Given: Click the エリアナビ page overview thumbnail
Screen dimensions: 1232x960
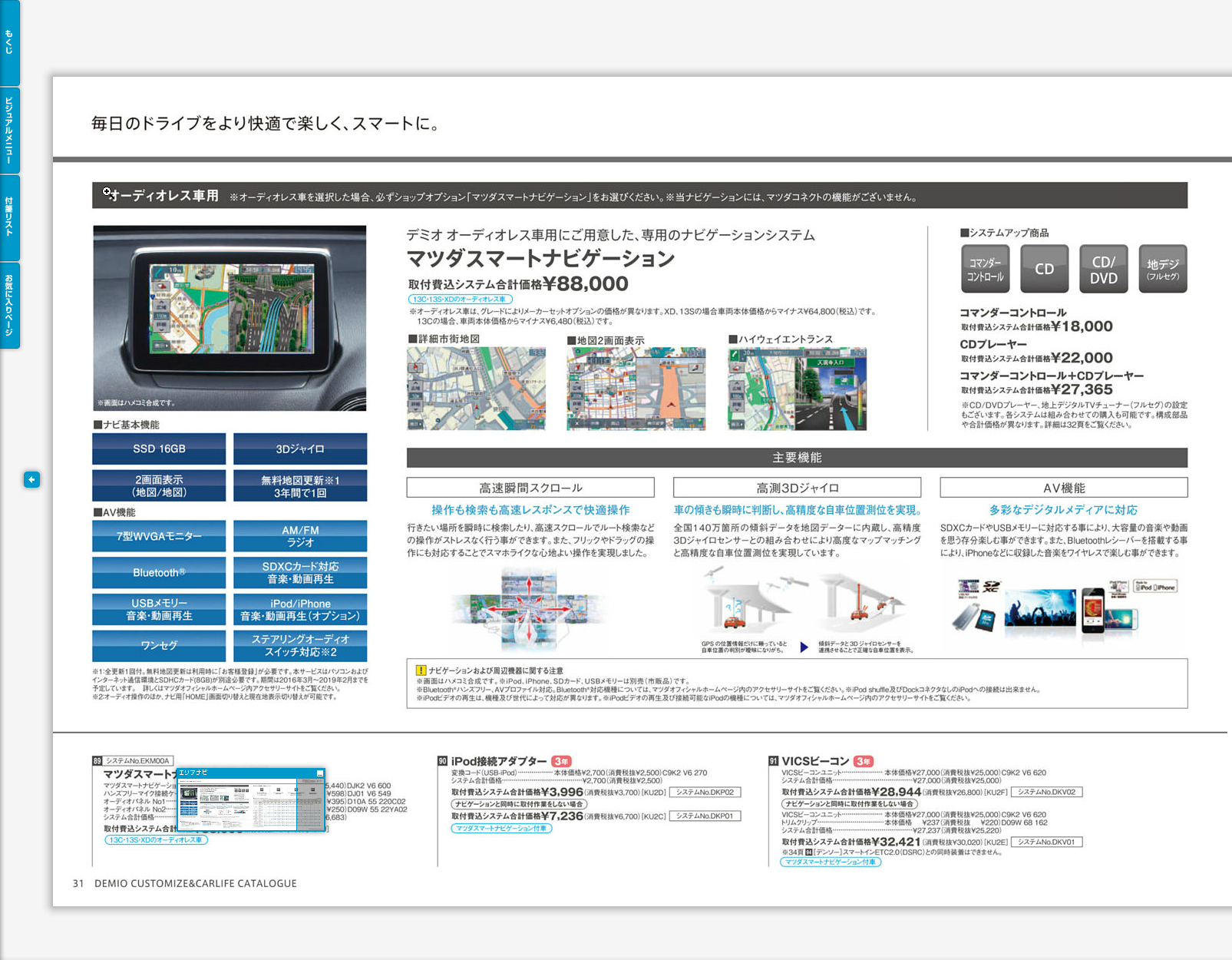Looking at the screenshot, I should point(251,804).
